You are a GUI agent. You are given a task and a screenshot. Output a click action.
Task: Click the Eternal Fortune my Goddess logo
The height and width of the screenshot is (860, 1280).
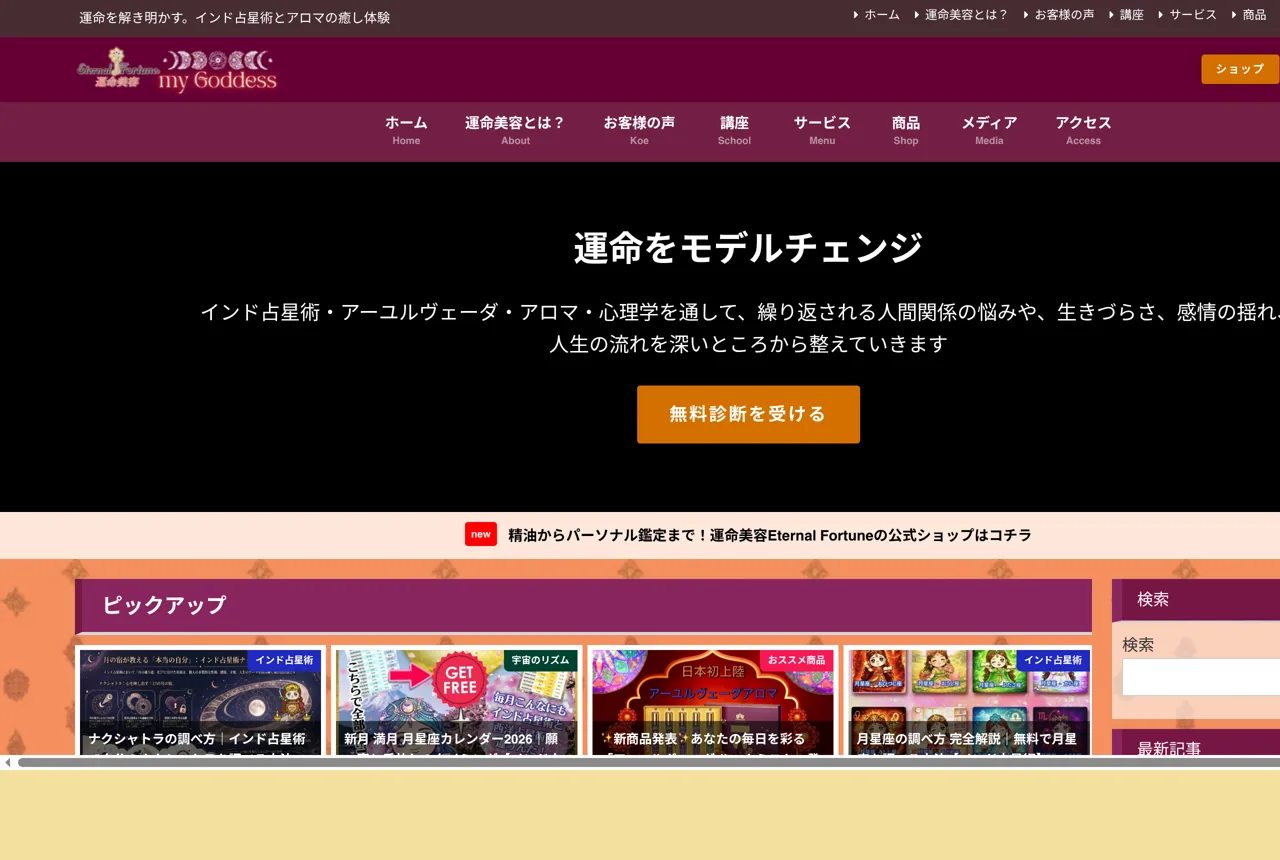point(177,70)
